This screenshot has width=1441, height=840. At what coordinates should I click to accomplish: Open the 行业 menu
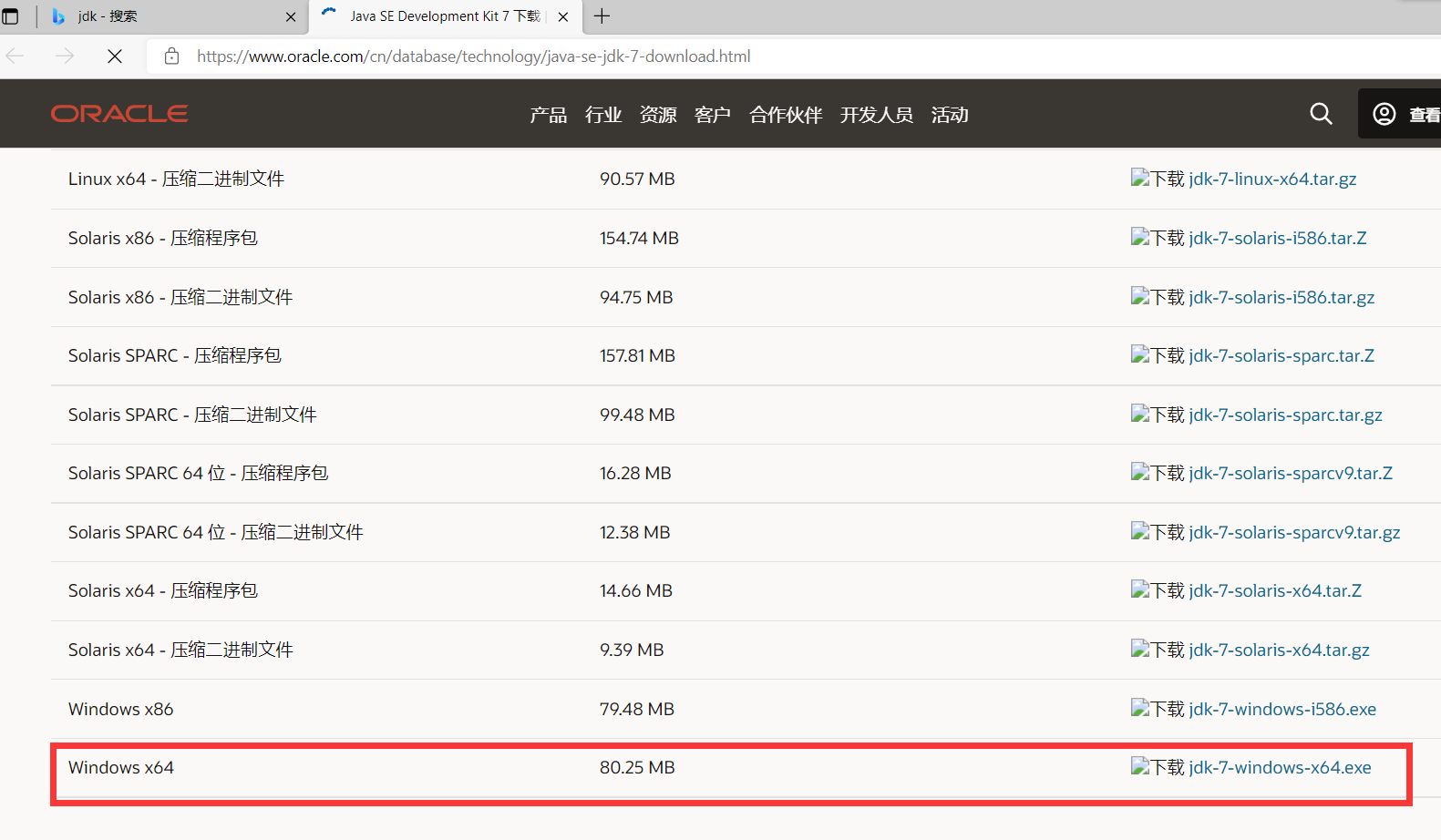[x=603, y=115]
